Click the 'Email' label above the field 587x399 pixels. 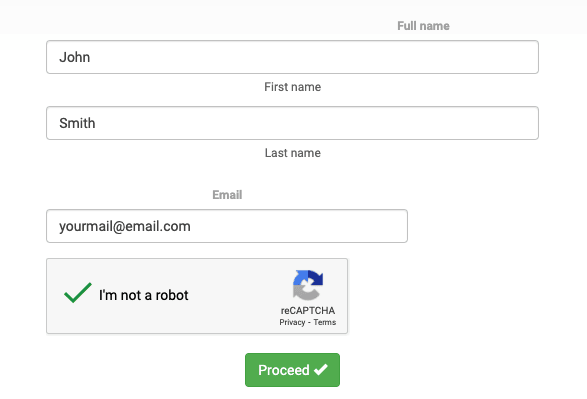tap(227, 195)
